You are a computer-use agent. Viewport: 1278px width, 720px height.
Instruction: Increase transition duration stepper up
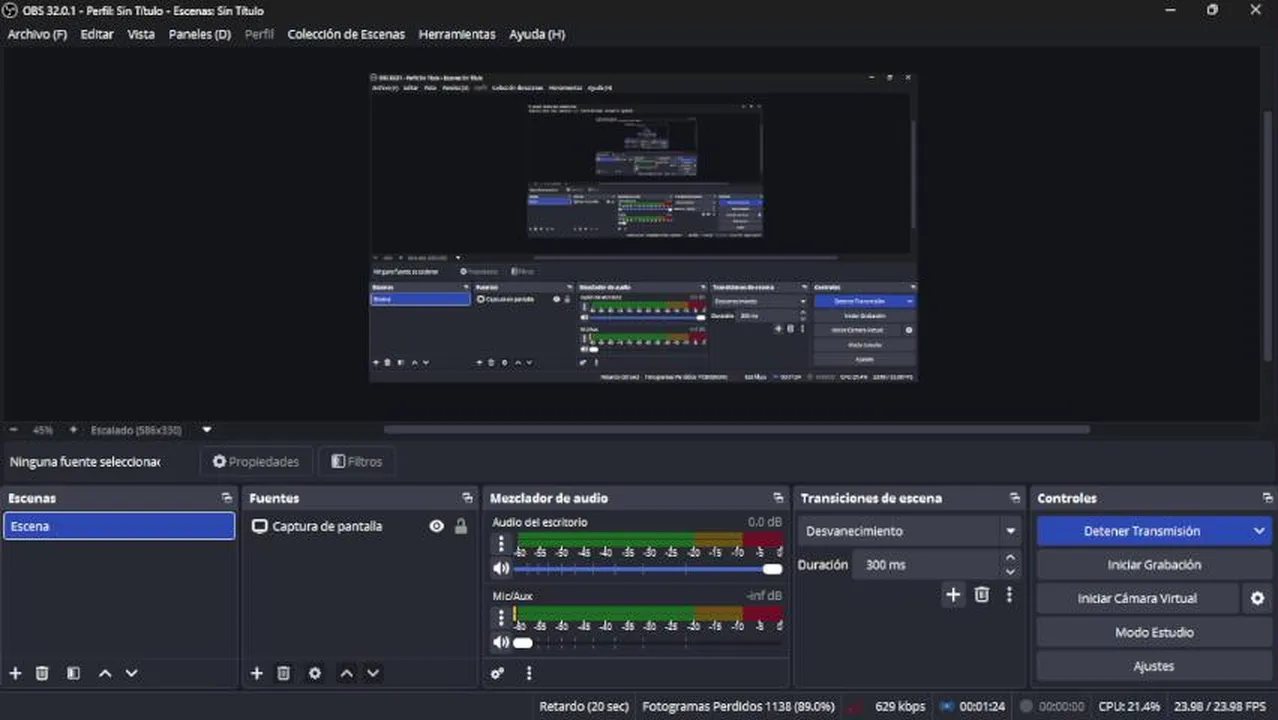pos(1010,558)
